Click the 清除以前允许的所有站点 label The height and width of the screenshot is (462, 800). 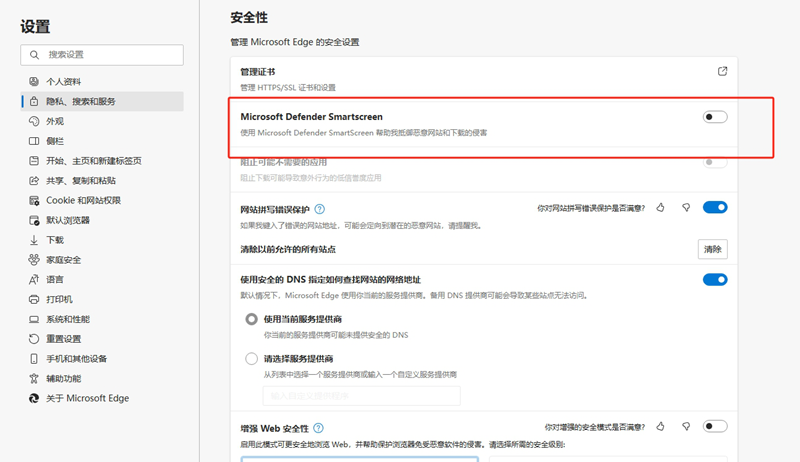tap(288, 249)
